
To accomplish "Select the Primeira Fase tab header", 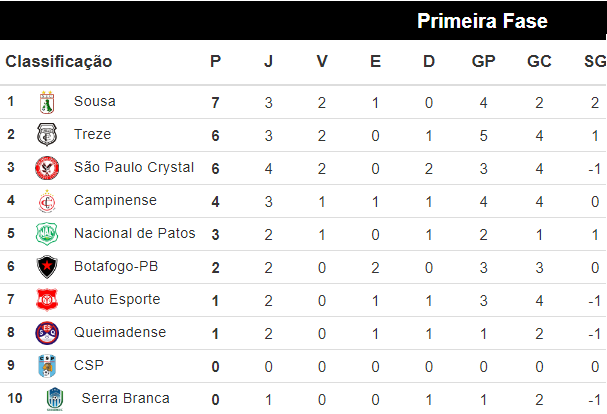I will click(x=482, y=21).
